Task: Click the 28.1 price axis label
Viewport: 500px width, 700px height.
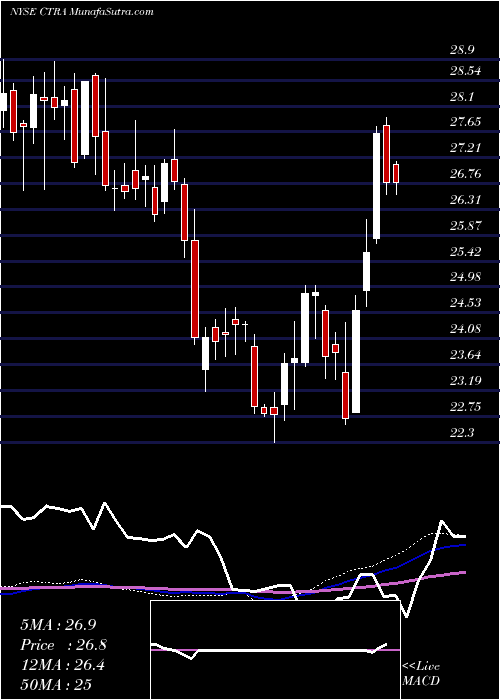Action: click(462, 97)
